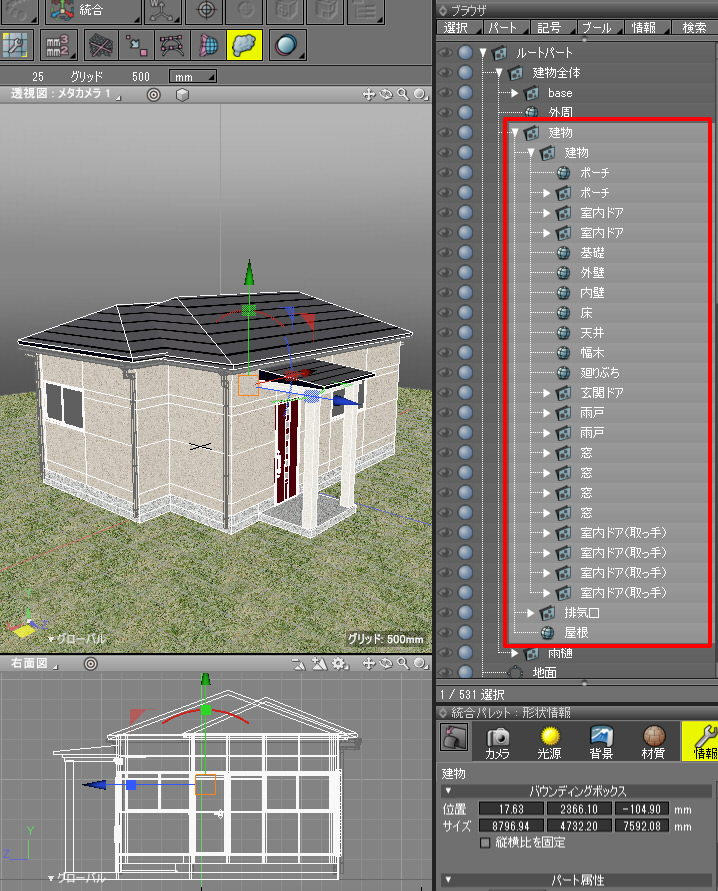Expand the 玄関ドア part node
The width and height of the screenshot is (718, 891).
click(x=546, y=393)
